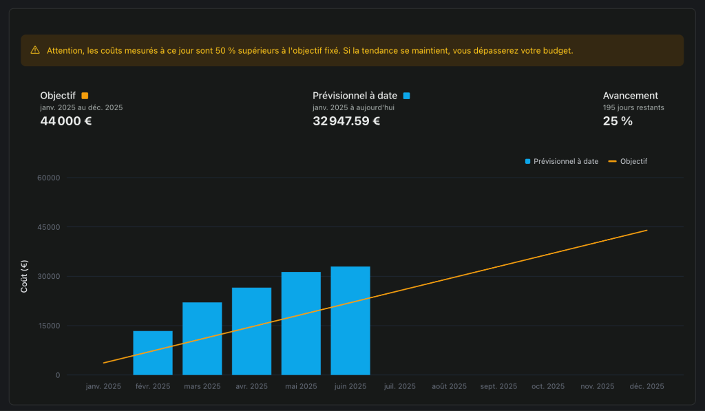Click the 195 jours restants text
The width and height of the screenshot is (705, 411).
point(633,107)
